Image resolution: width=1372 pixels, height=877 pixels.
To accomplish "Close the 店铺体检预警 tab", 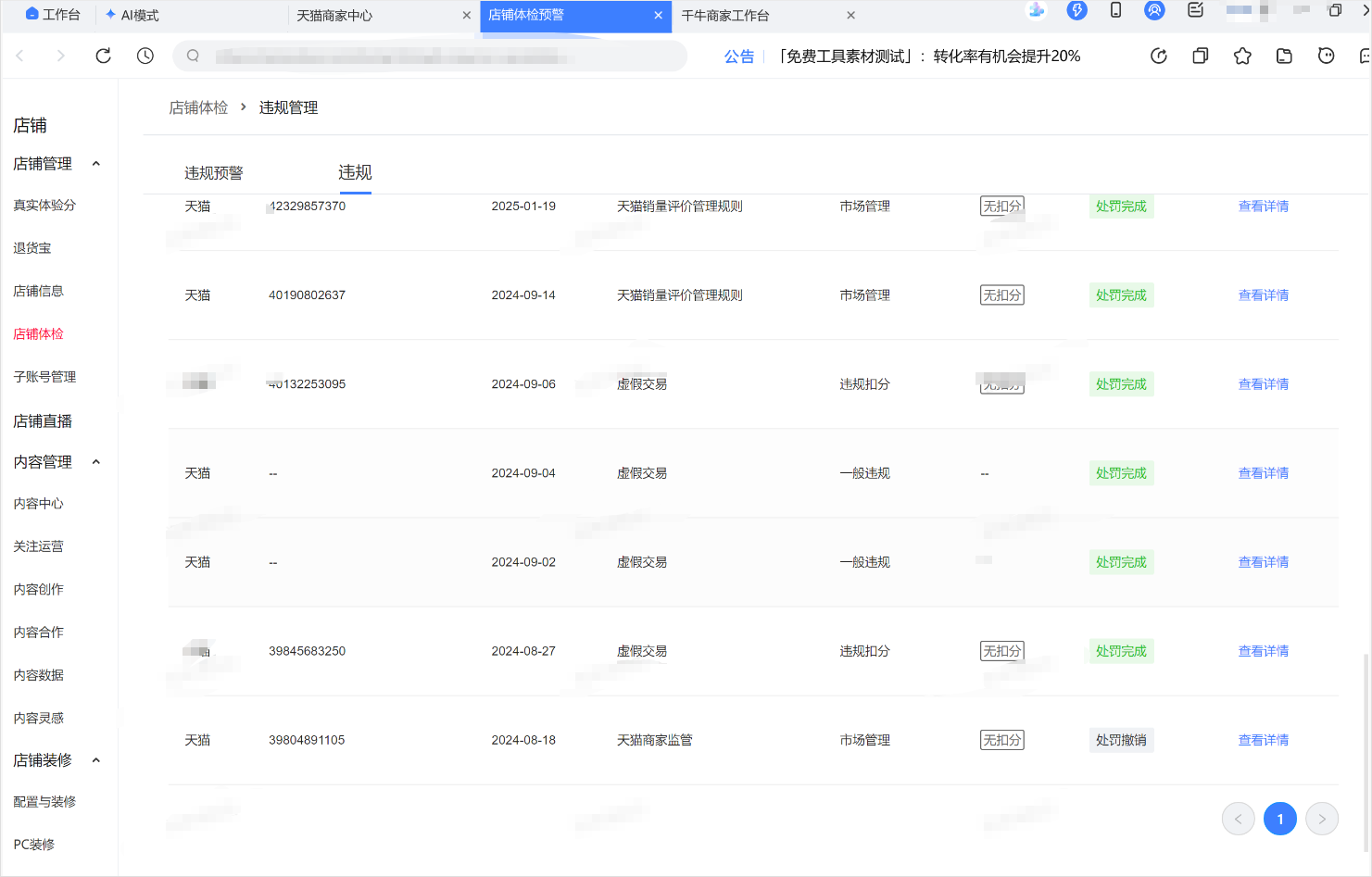I will pyautogui.click(x=658, y=16).
